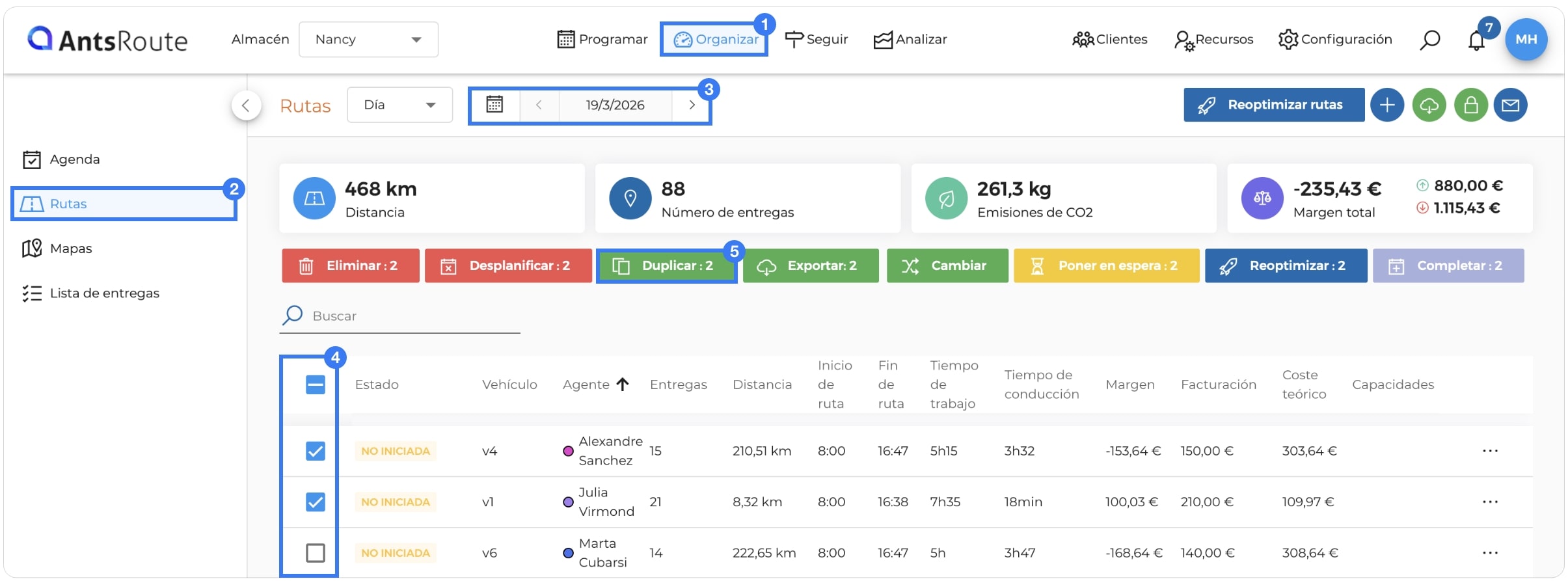Viewport: 1568px width, 581px height.
Task: Toggle the select-all header checkbox
Action: tap(316, 385)
